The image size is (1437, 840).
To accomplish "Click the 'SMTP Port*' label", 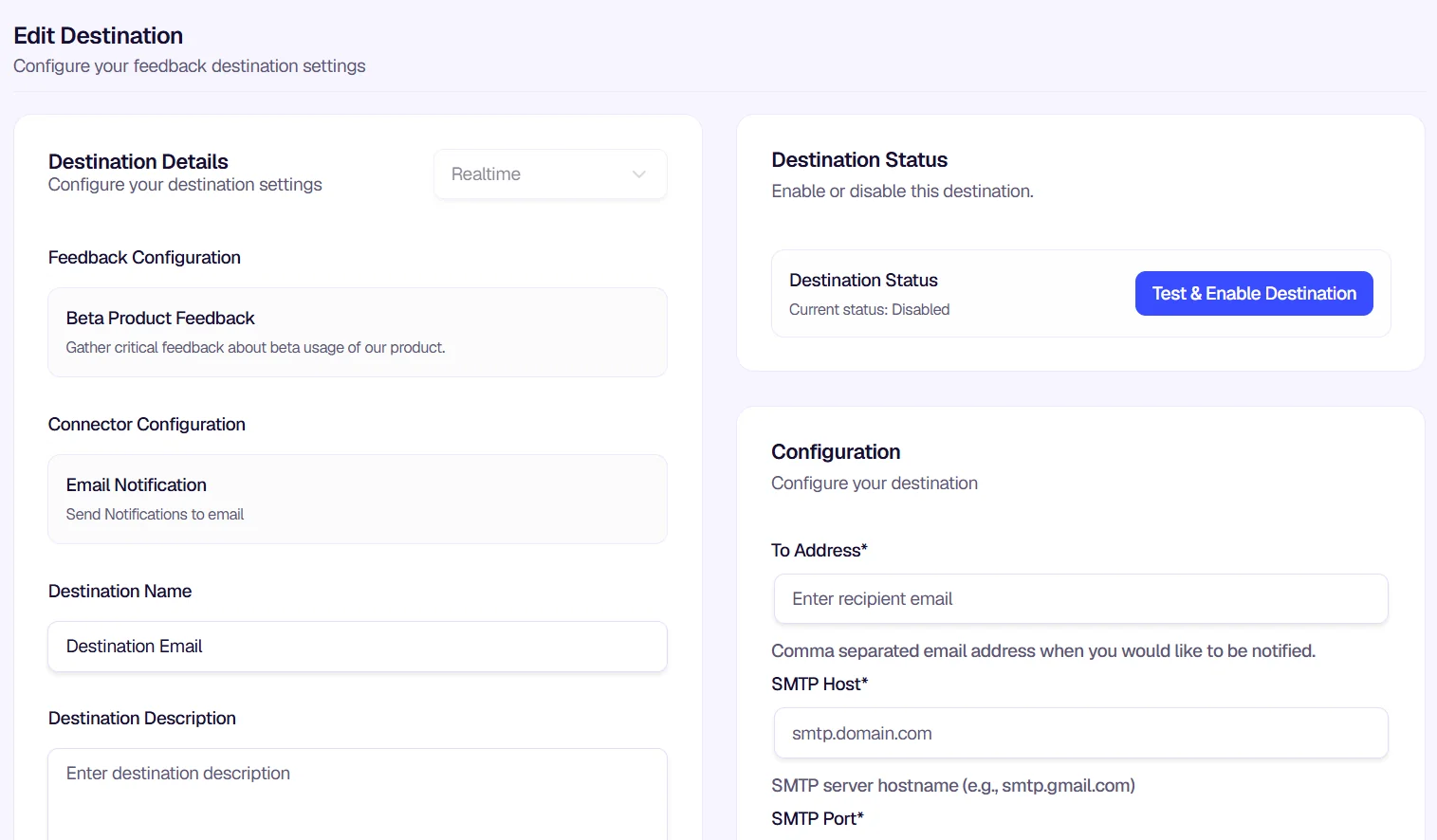I will coord(818,819).
